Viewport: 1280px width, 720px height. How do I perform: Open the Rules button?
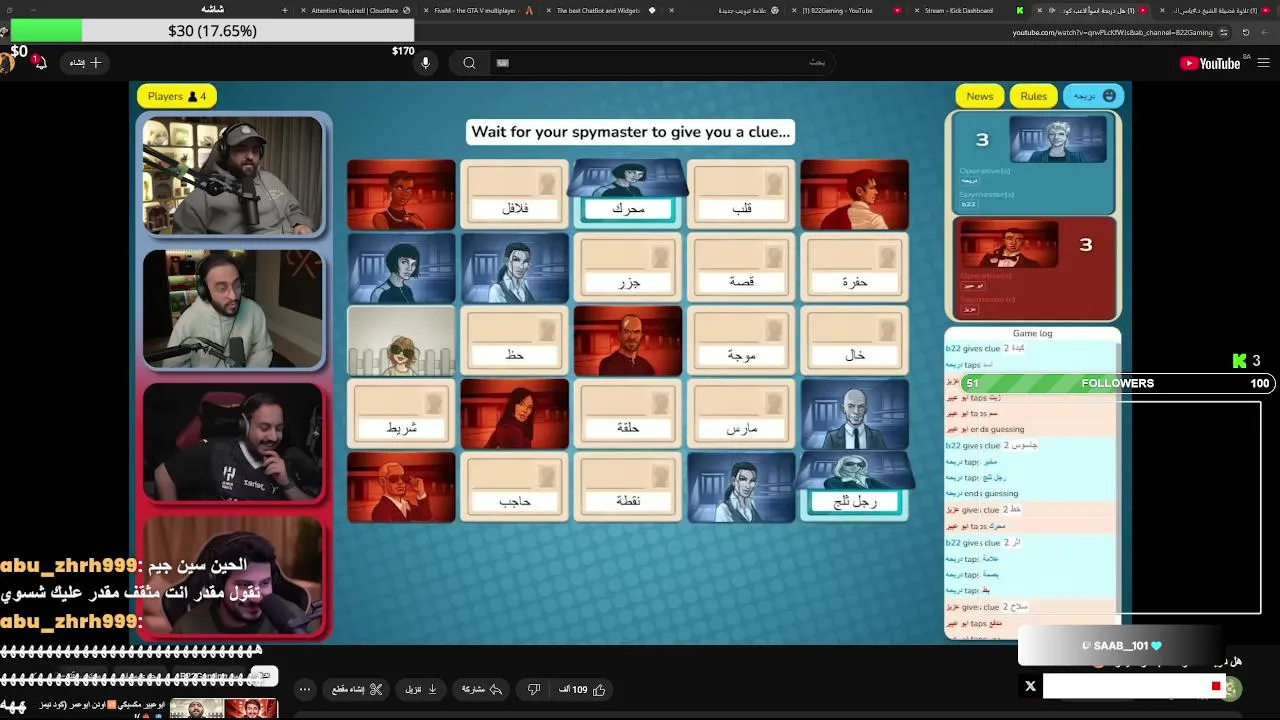coord(1033,96)
